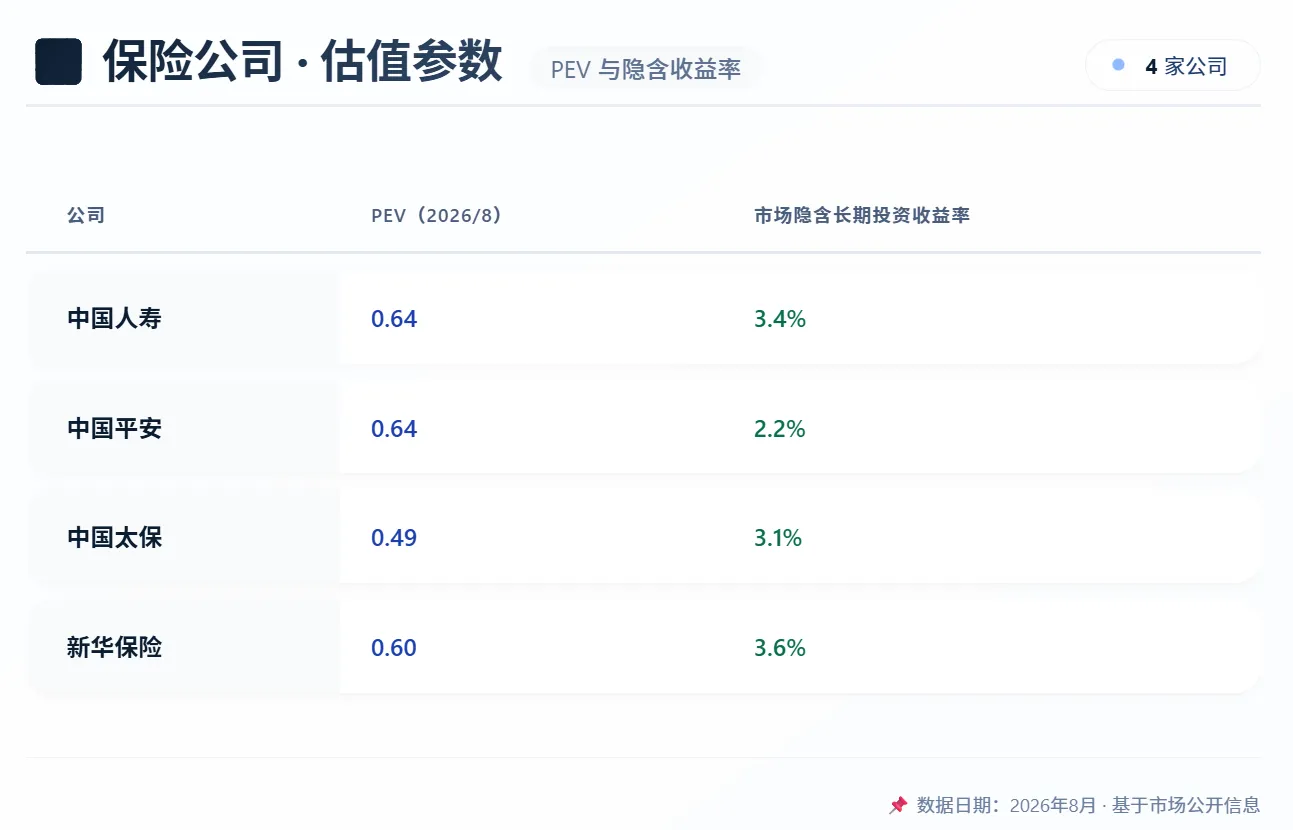Click the 2.2% implied return for 中国平安

780,429
